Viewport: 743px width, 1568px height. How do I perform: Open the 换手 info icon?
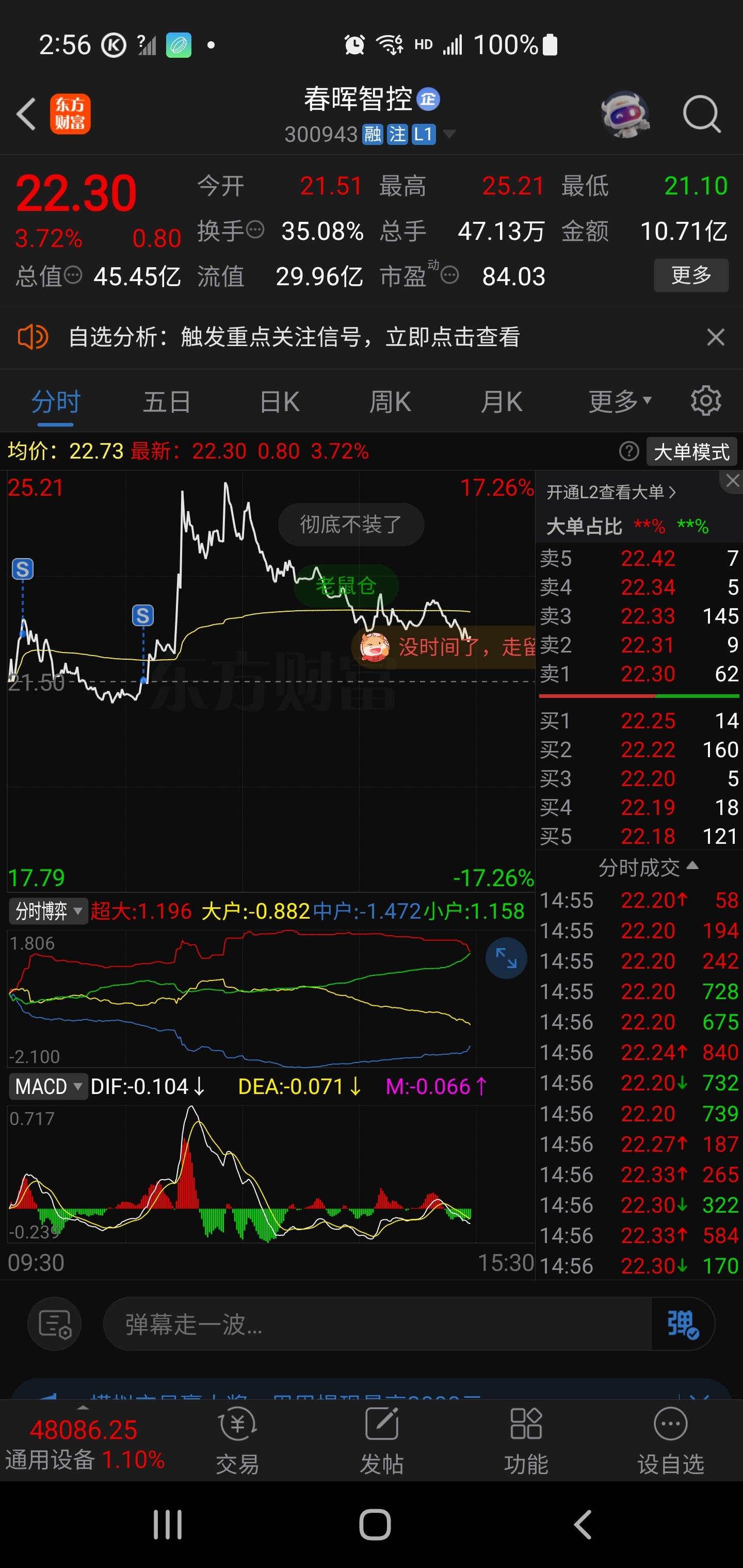(255, 230)
